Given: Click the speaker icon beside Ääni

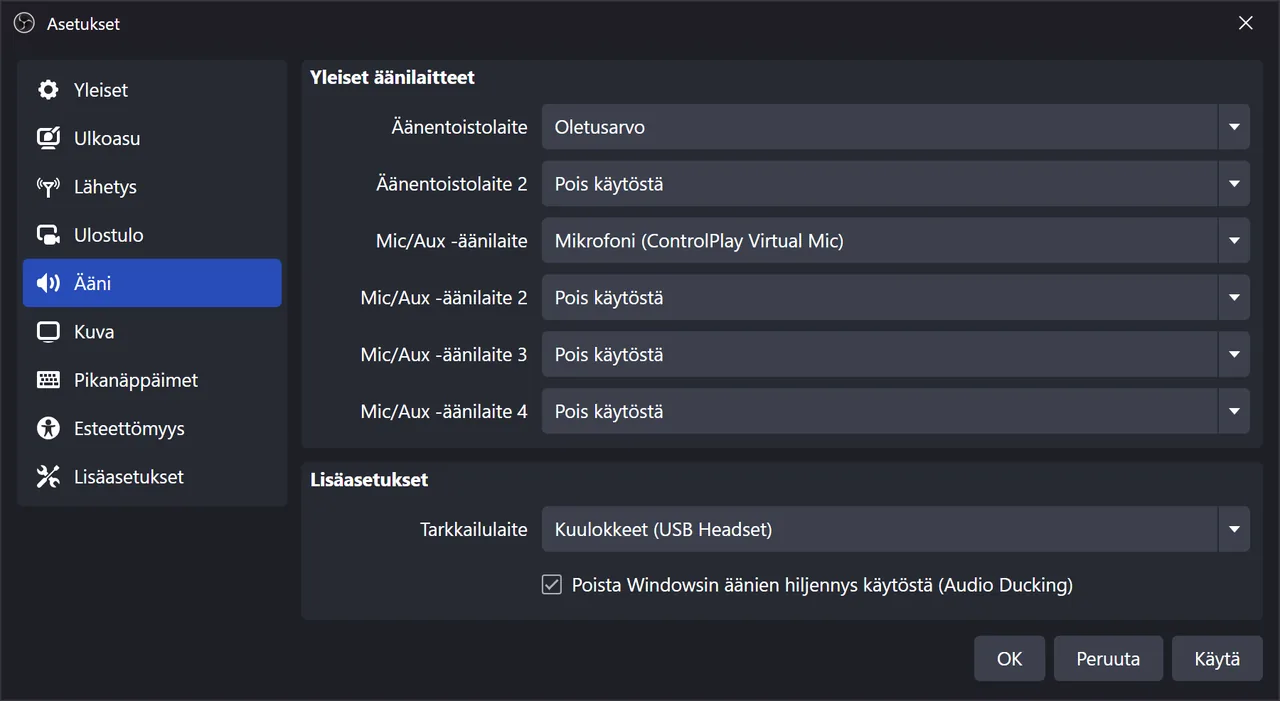Looking at the screenshot, I should (x=48, y=283).
